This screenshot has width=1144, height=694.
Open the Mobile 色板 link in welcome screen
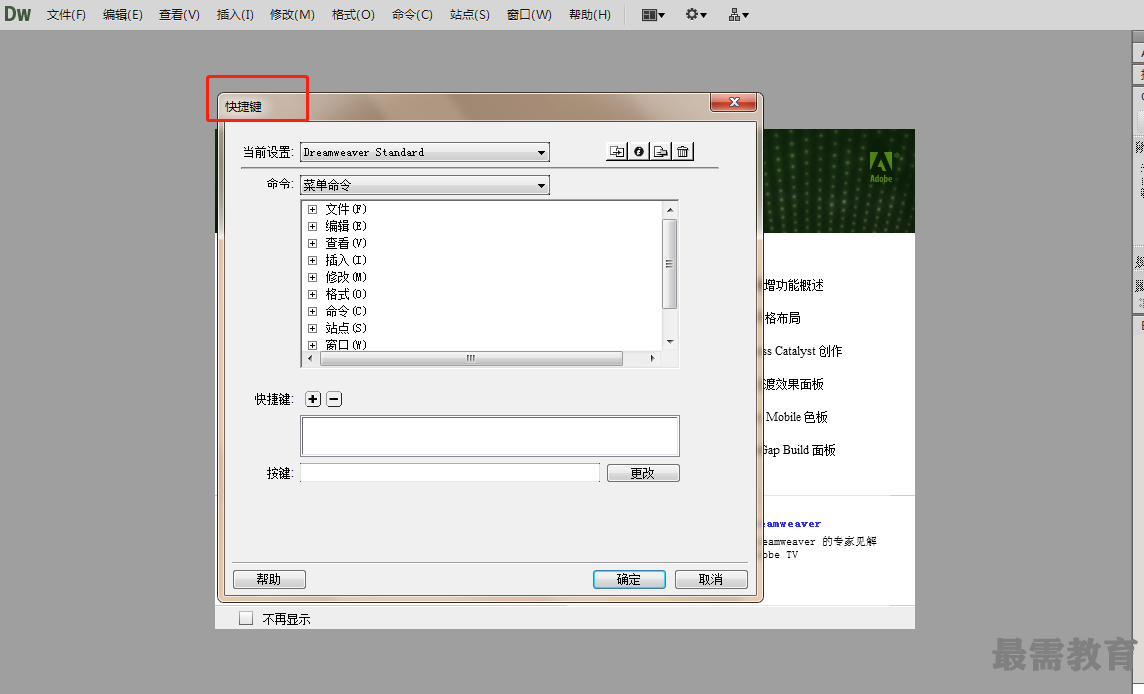click(797, 417)
